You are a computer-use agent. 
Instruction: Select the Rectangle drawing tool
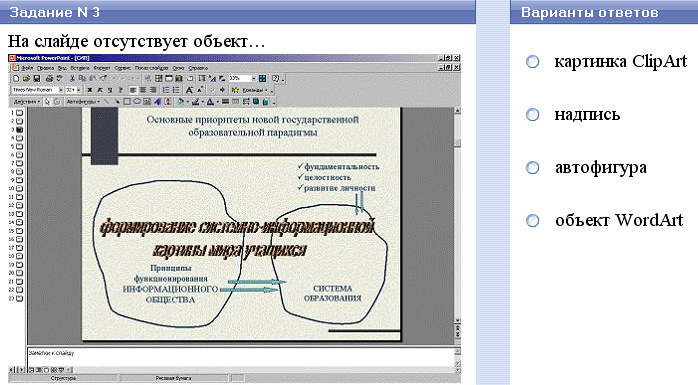(x=127, y=101)
